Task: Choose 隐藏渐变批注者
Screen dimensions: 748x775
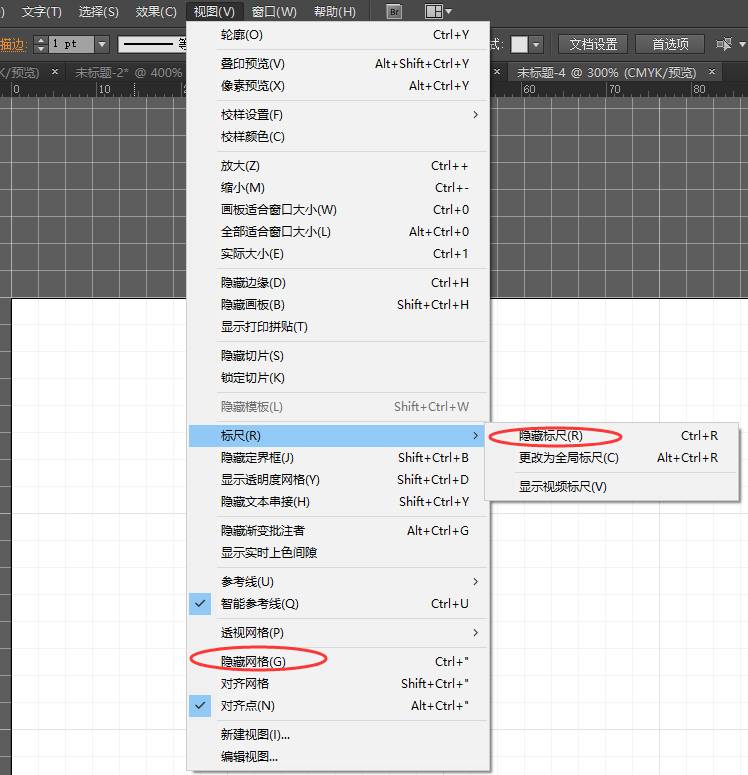Action: pyautogui.click(x=339, y=531)
